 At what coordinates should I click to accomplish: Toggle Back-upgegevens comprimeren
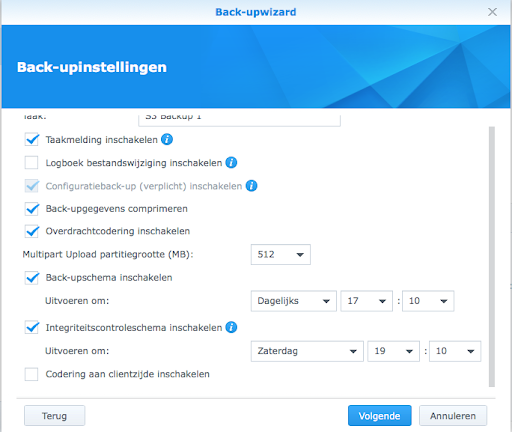click(x=32, y=209)
